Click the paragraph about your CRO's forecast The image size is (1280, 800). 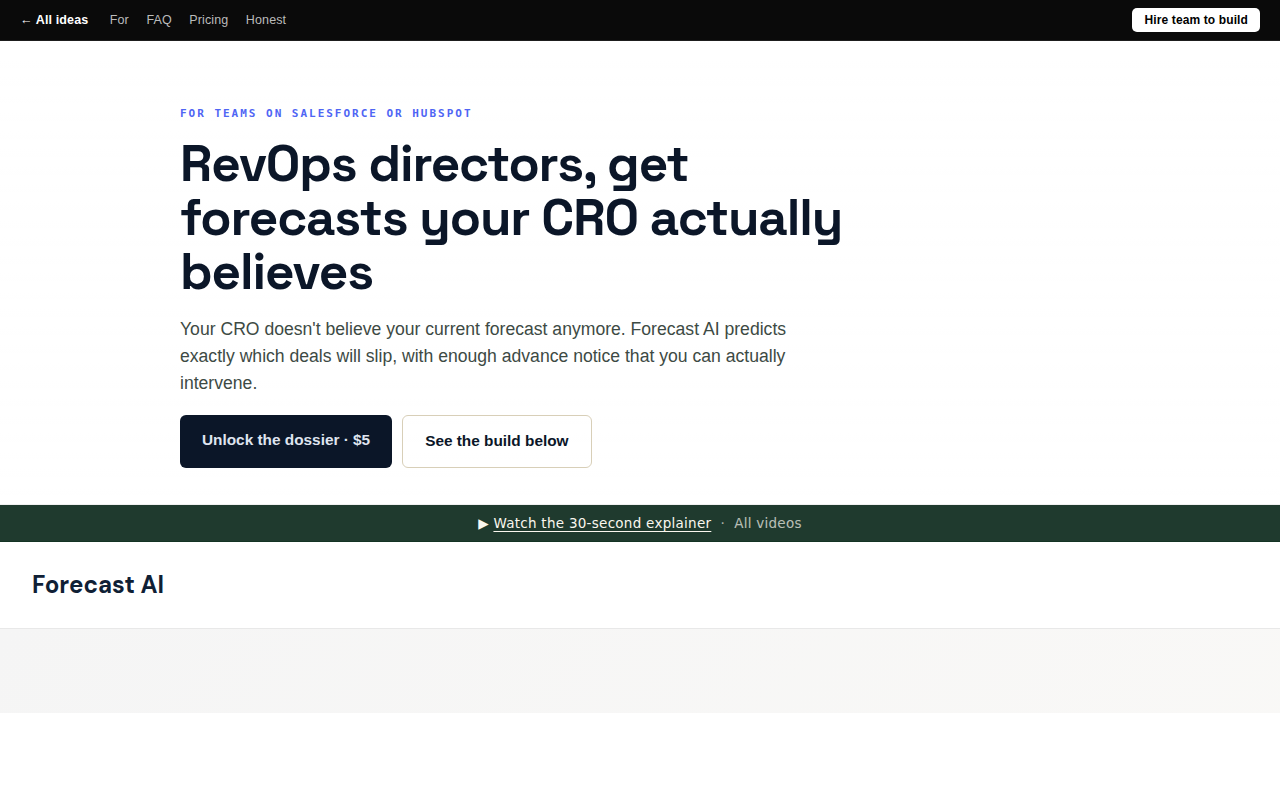483,356
